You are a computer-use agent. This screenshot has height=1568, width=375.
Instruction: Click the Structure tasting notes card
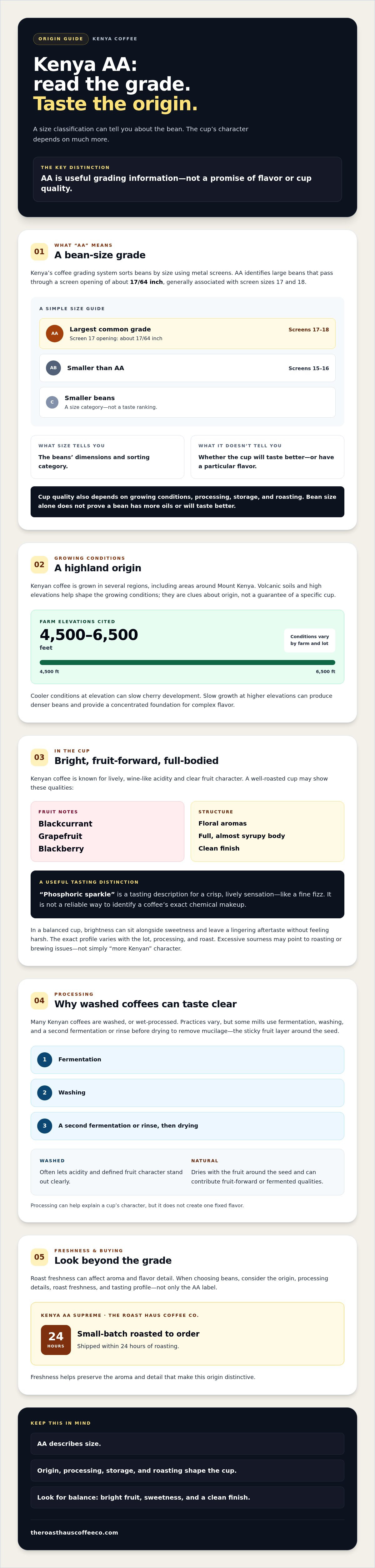tap(268, 831)
